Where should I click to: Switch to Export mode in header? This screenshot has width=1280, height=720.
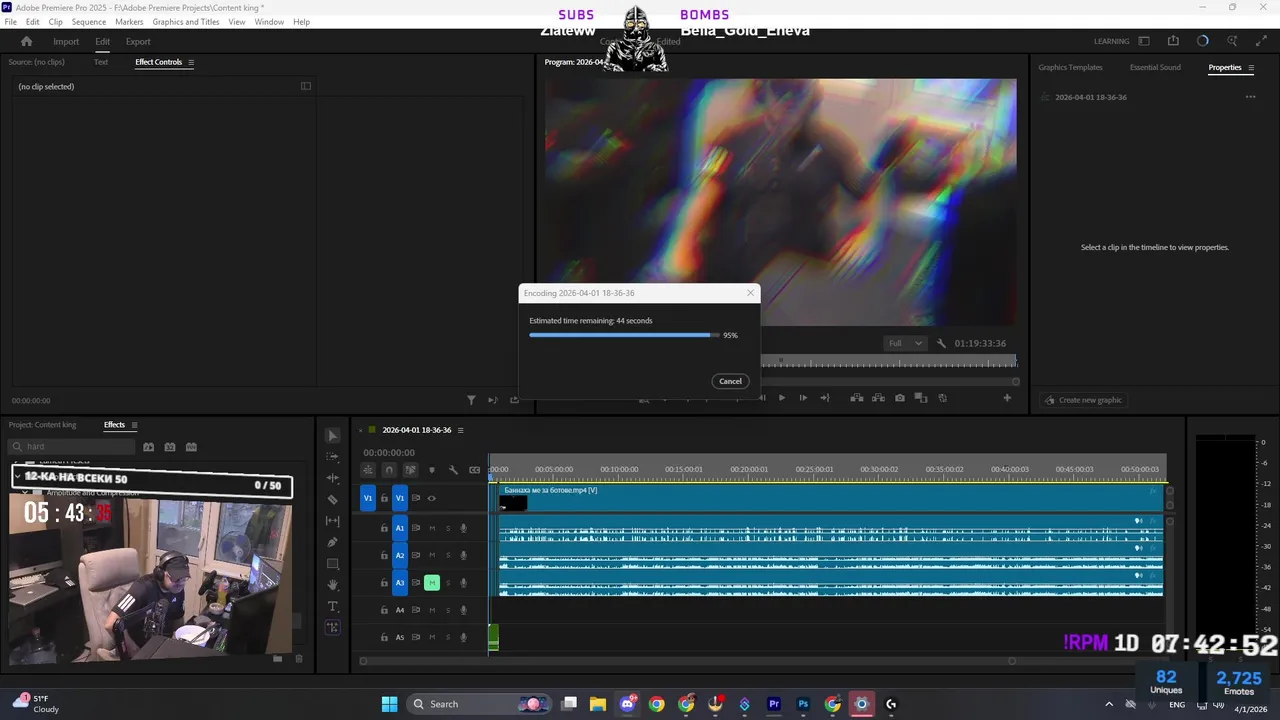coord(138,41)
